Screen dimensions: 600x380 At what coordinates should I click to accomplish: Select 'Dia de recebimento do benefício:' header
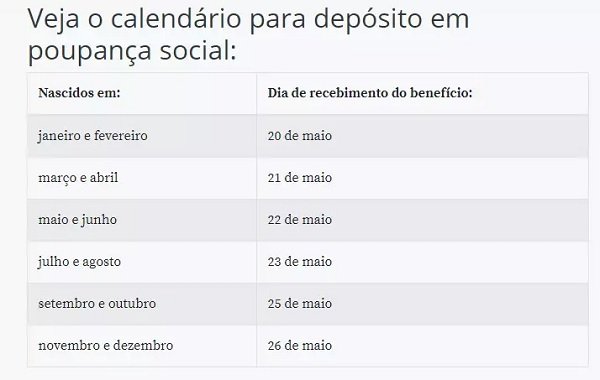(x=370, y=93)
